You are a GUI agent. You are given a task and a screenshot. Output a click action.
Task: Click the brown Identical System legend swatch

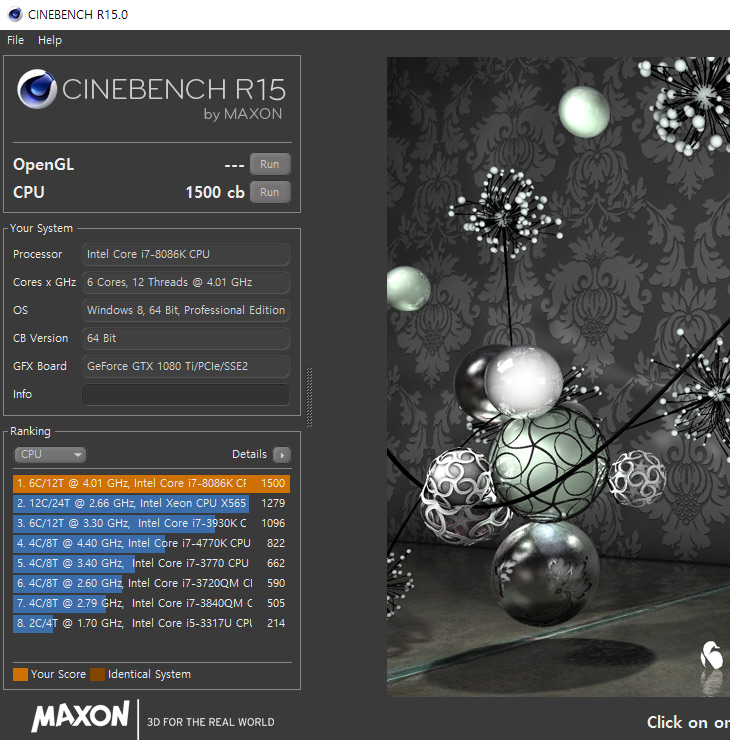click(x=97, y=674)
